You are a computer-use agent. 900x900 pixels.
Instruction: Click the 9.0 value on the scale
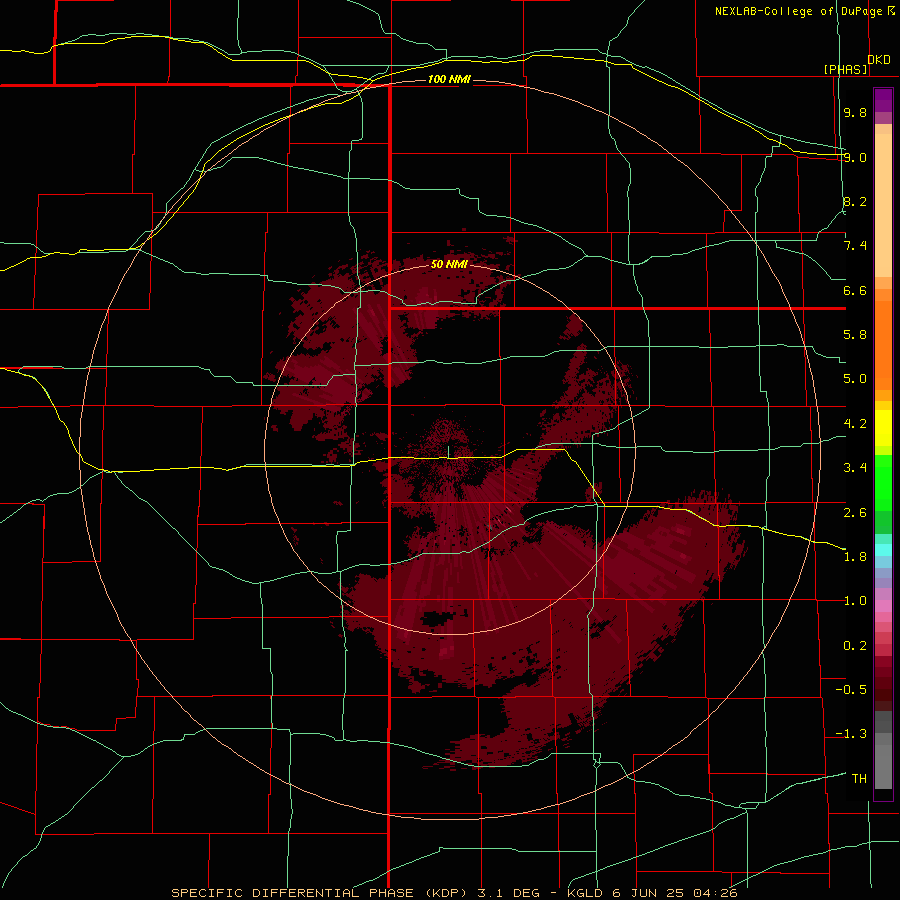(855, 157)
